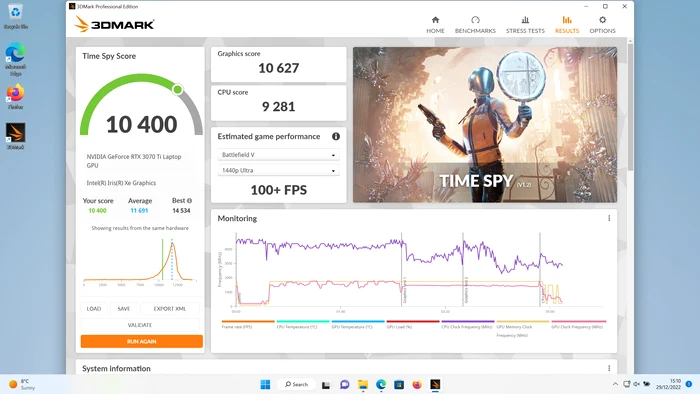Click the LOAD result button
Image resolution: width=700 pixels, height=394 pixels.
94,308
